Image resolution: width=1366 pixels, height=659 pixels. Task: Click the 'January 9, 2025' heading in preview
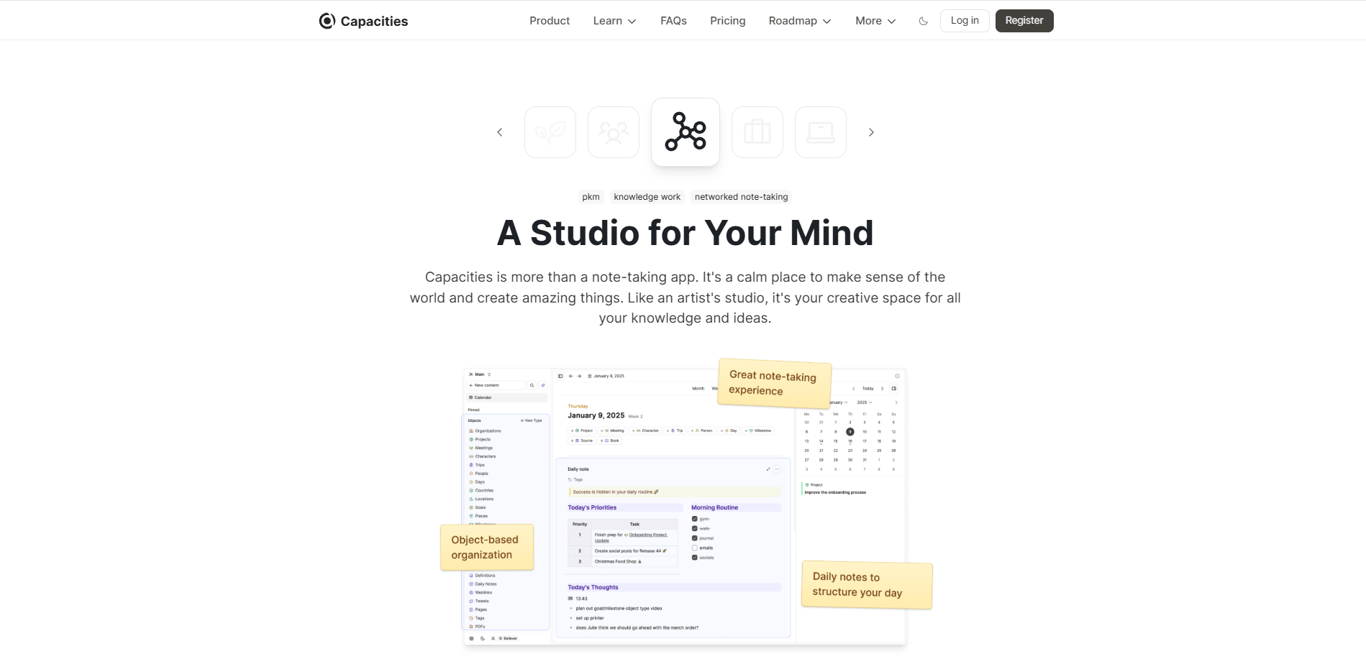coord(596,415)
